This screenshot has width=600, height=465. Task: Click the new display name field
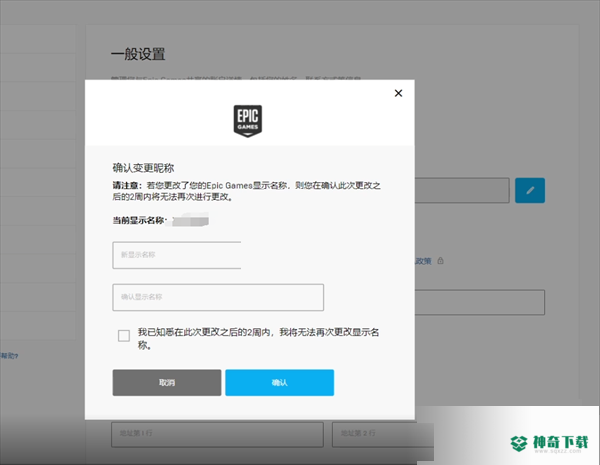[x=177, y=255]
